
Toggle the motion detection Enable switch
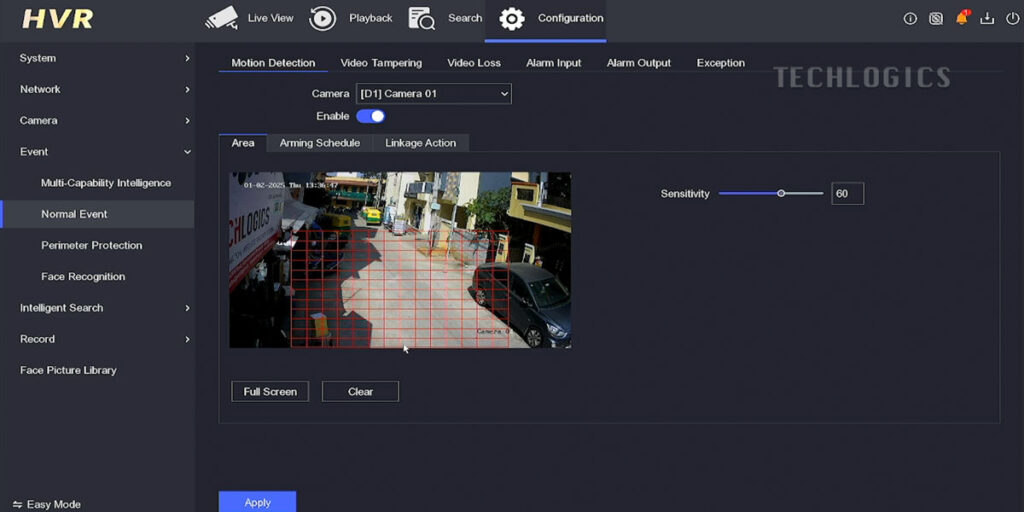click(x=370, y=116)
